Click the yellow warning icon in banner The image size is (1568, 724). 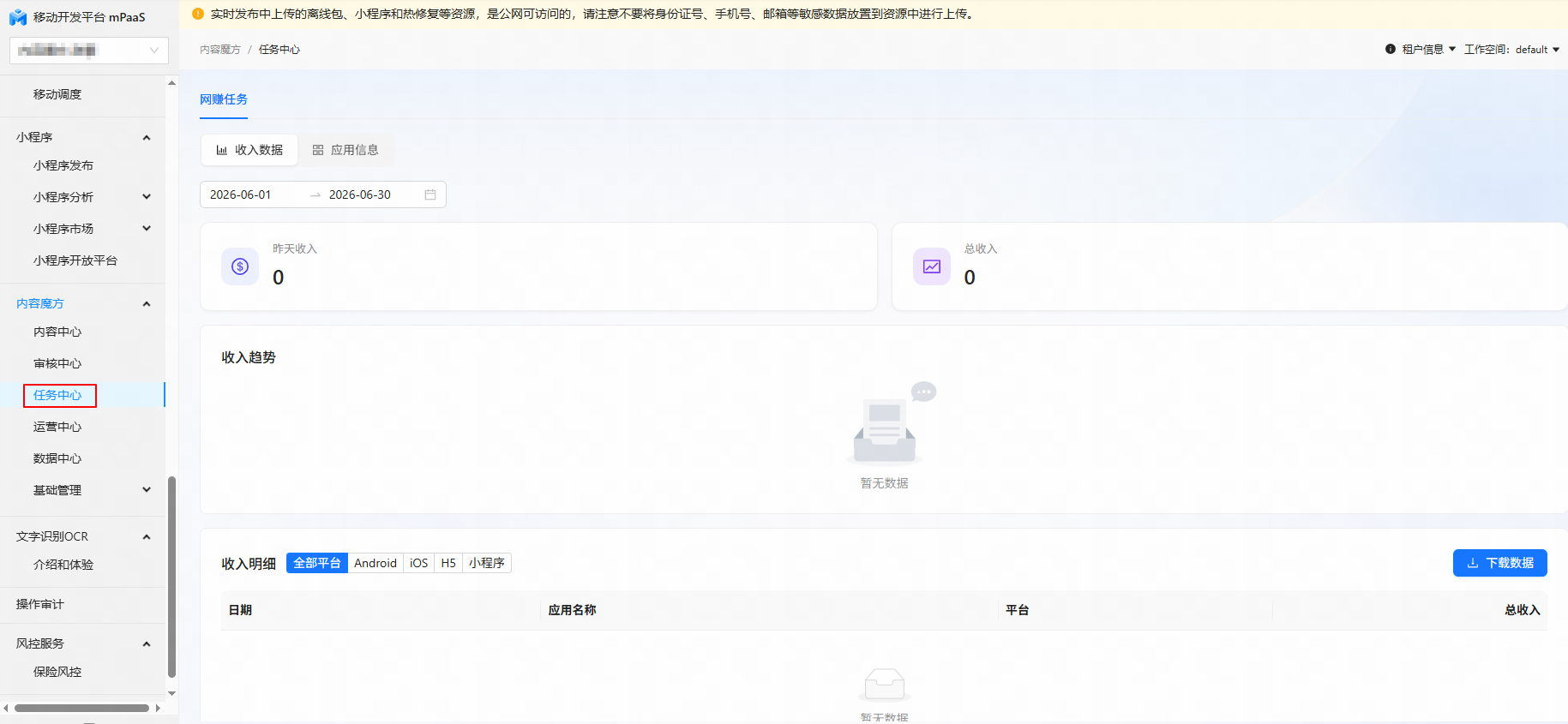coord(198,14)
